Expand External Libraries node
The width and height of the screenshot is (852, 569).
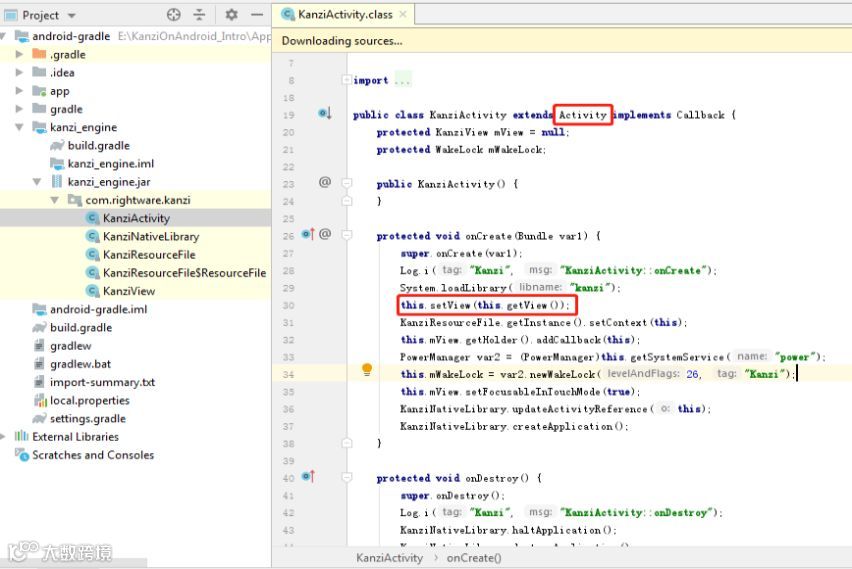point(3,436)
